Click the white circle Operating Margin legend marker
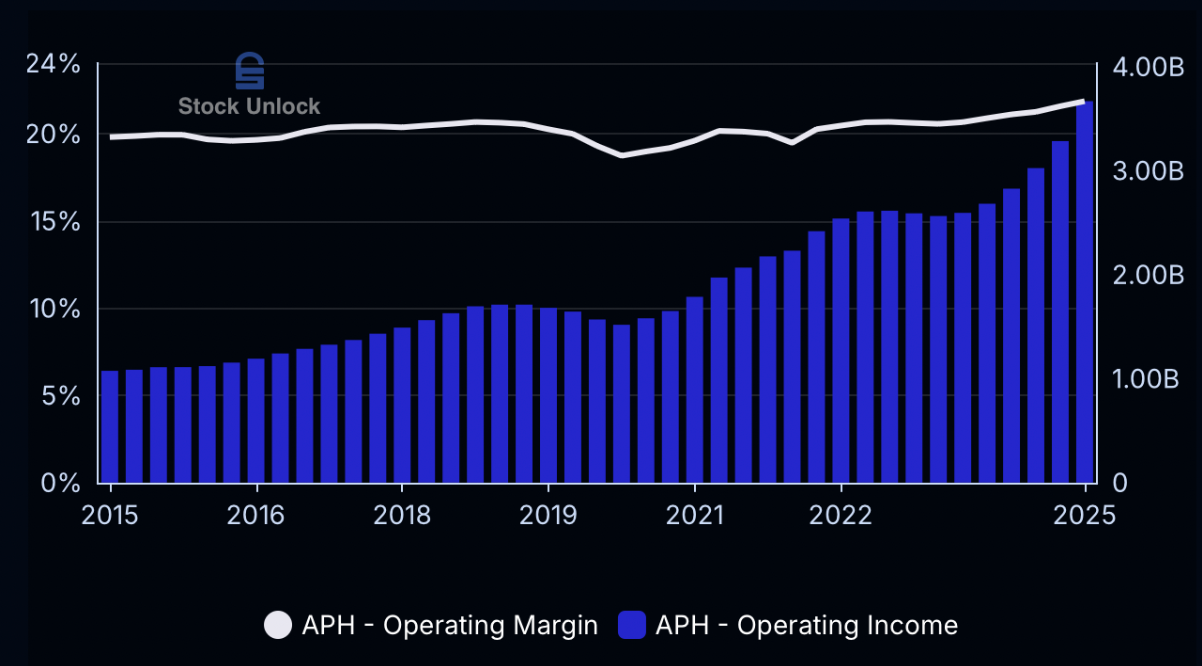The height and width of the screenshot is (666, 1202). click(x=278, y=626)
